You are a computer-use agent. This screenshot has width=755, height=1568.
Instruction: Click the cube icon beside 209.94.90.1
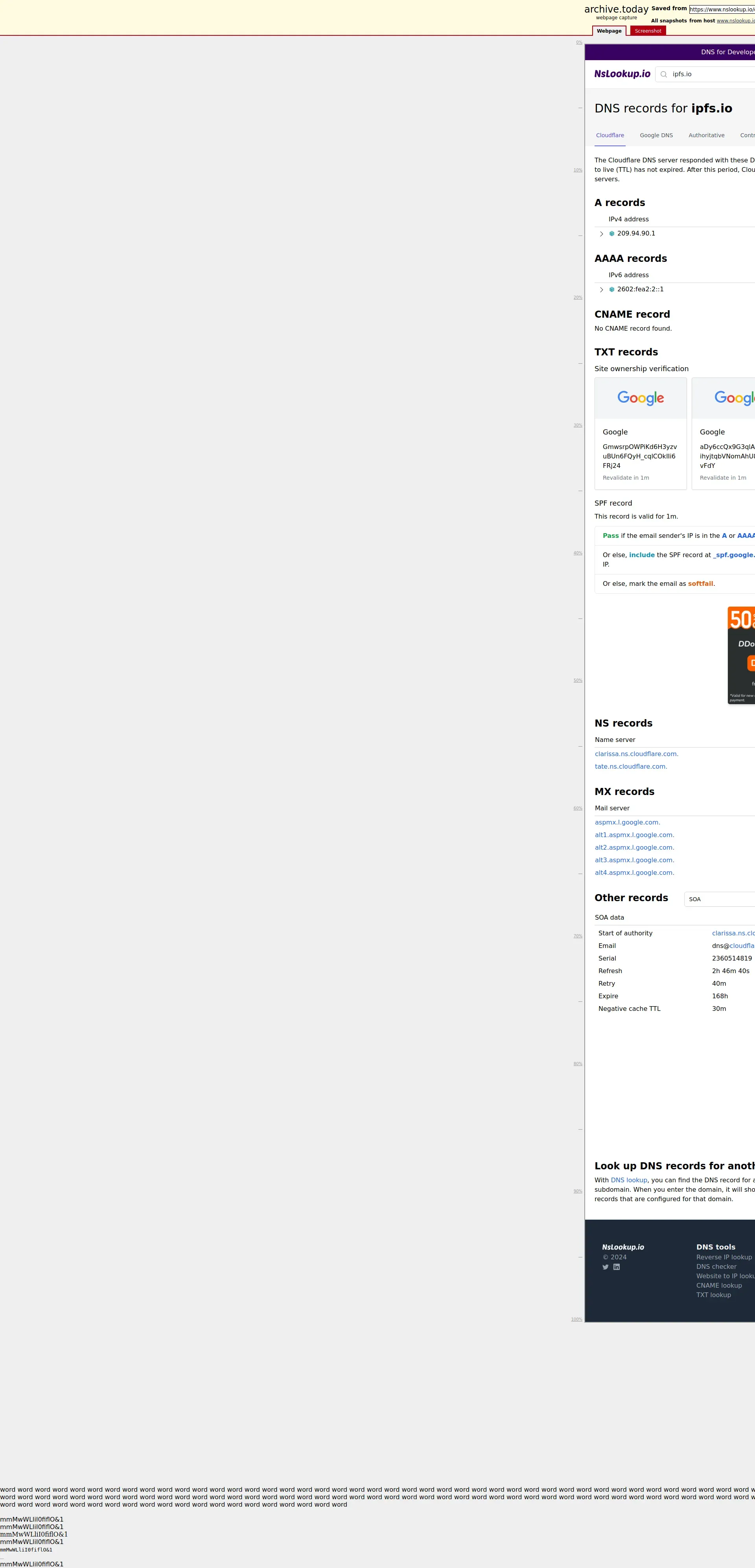[611, 234]
